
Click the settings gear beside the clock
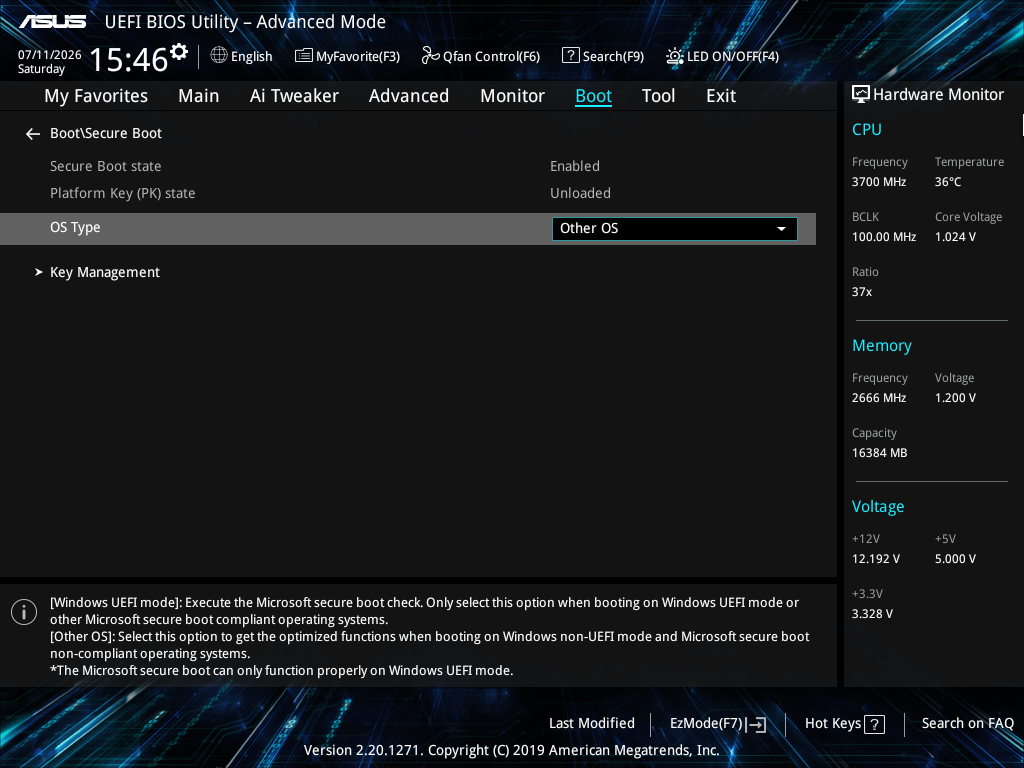[x=179, y=52]
